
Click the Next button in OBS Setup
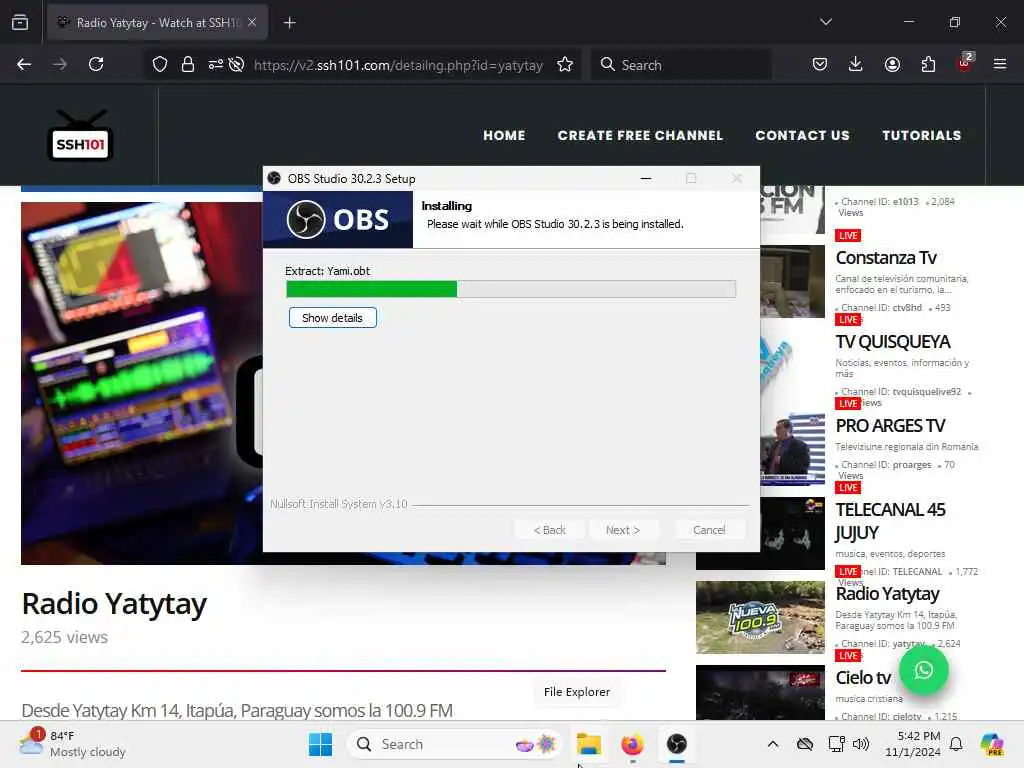click(x=622, y=530)
